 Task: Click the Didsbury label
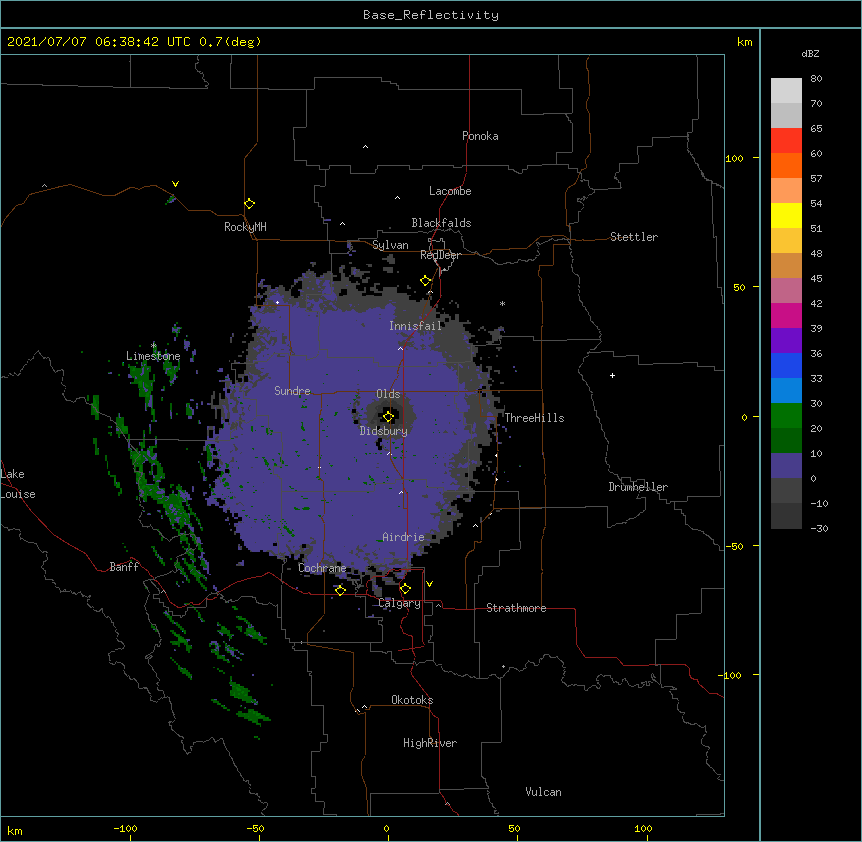384,431
